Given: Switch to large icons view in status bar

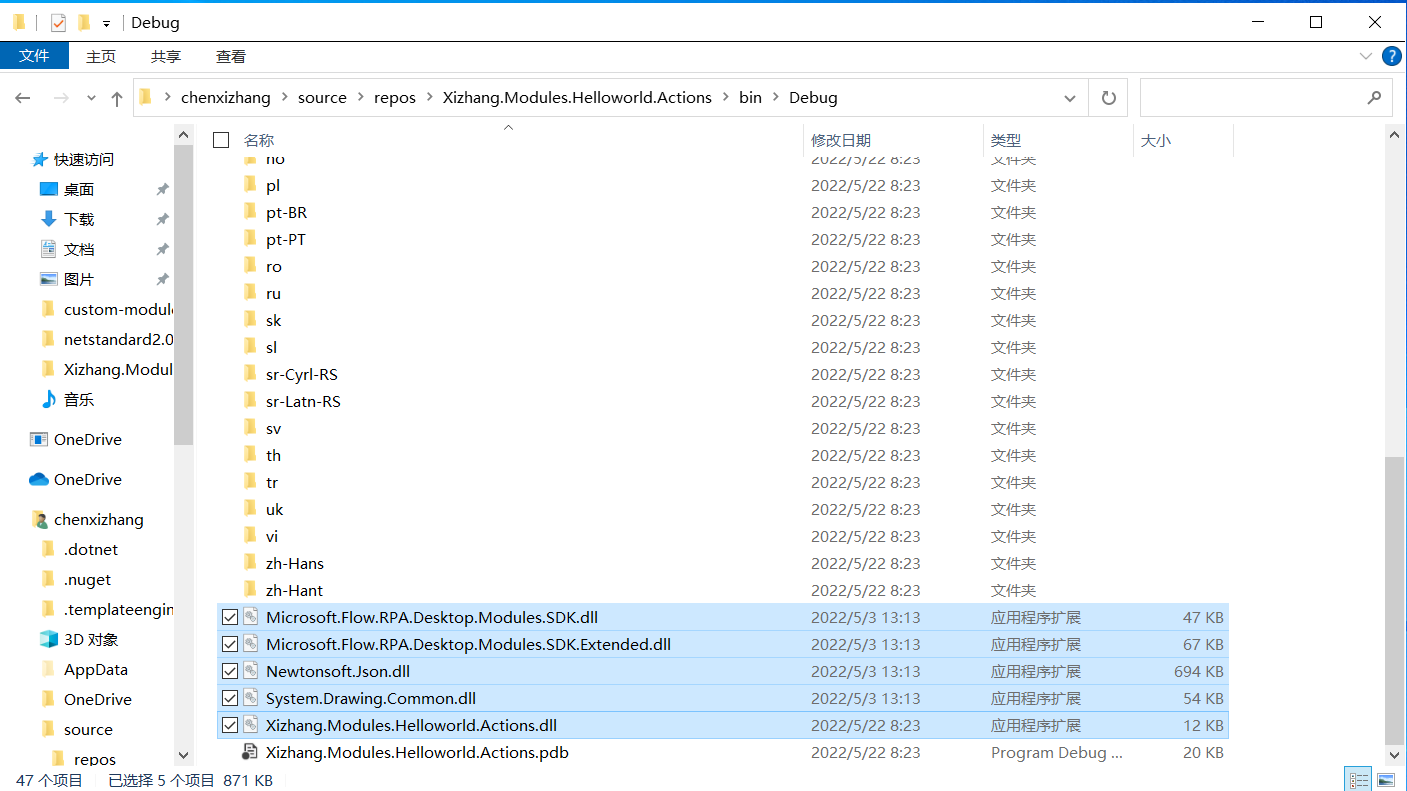Looking at the screenshot, I should (x=1386, y=780).
